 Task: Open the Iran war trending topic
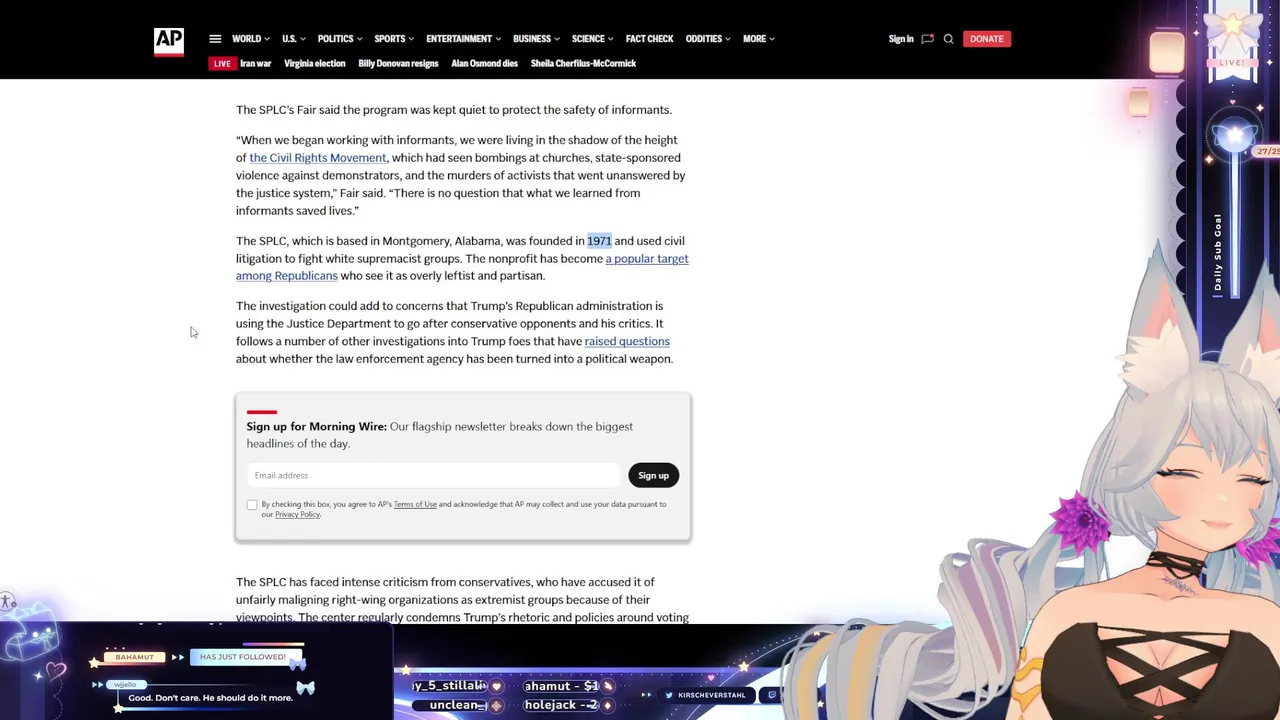(255, 64)
